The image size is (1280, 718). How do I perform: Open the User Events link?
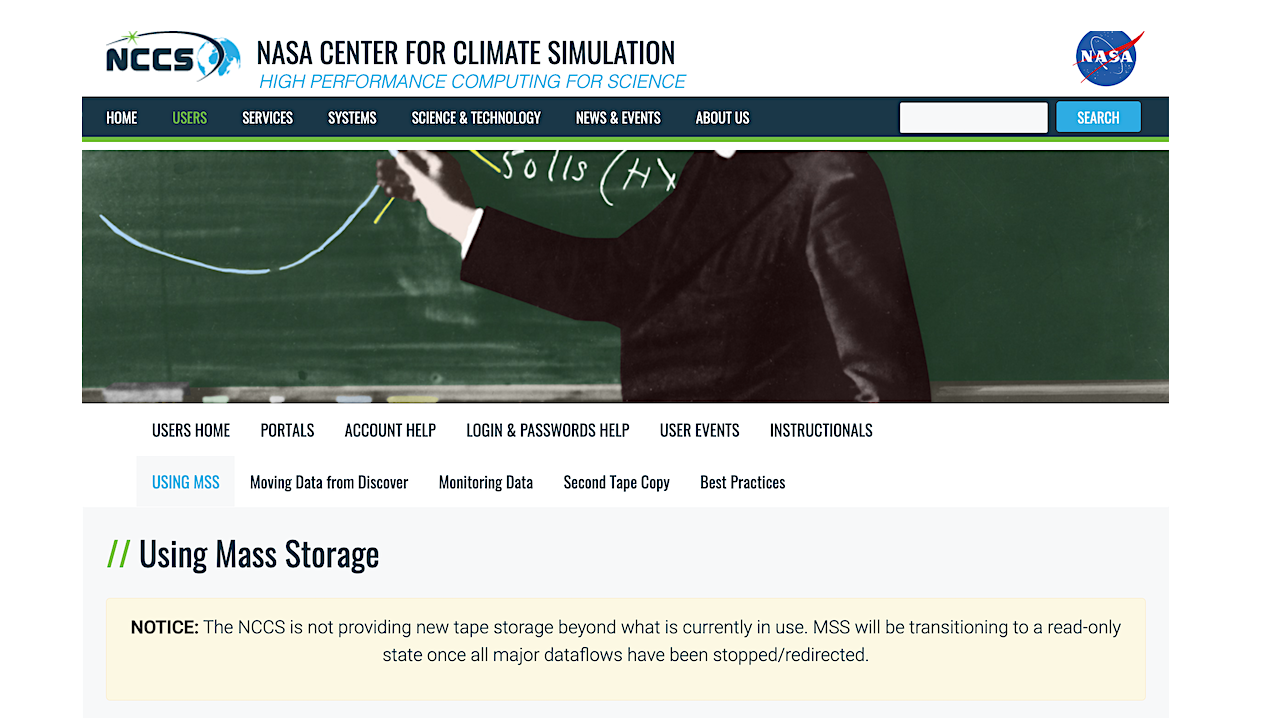(x=700, y=430)
